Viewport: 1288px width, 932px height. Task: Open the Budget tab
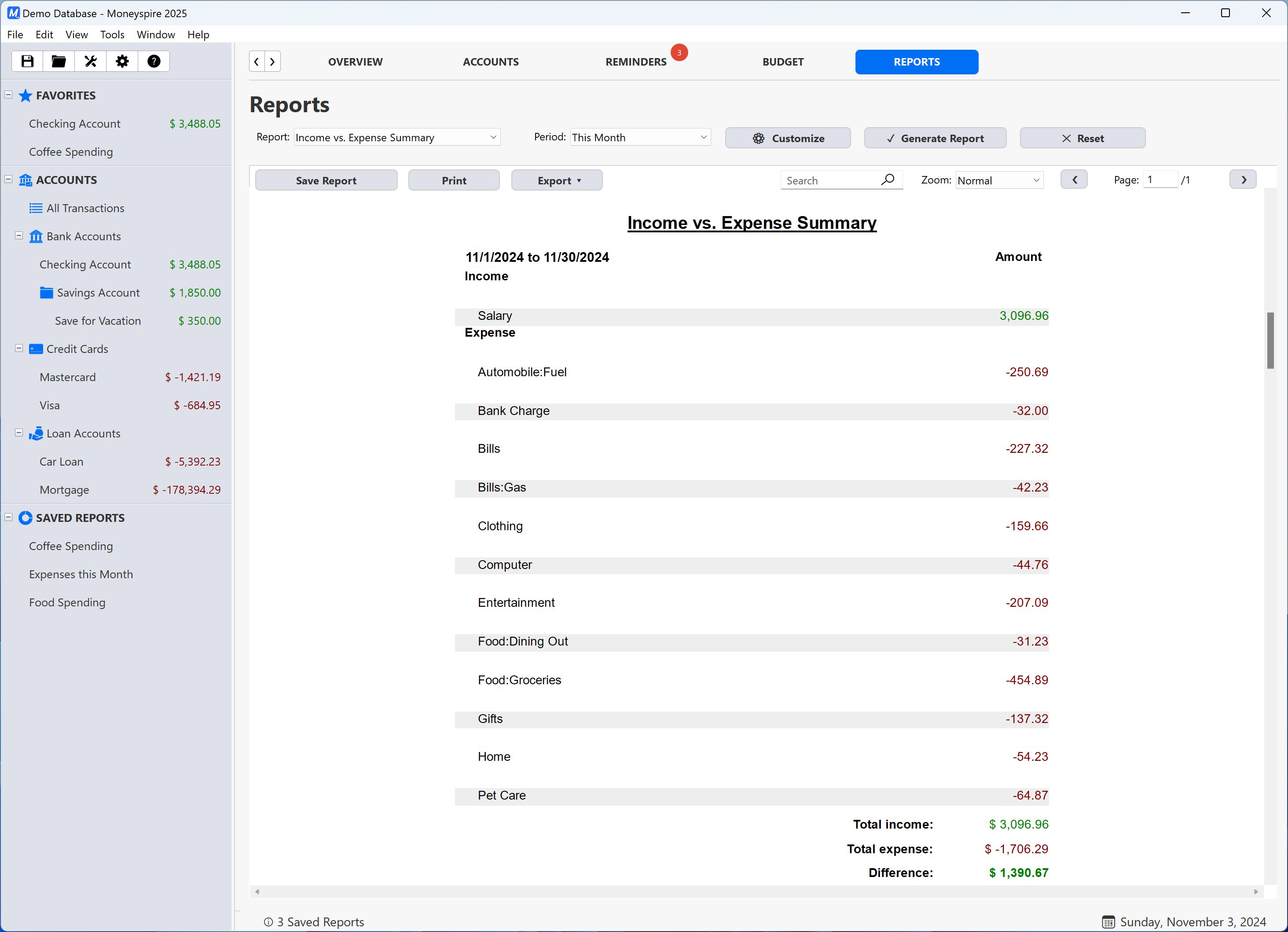pyautogui.click(x=782, y=62)
